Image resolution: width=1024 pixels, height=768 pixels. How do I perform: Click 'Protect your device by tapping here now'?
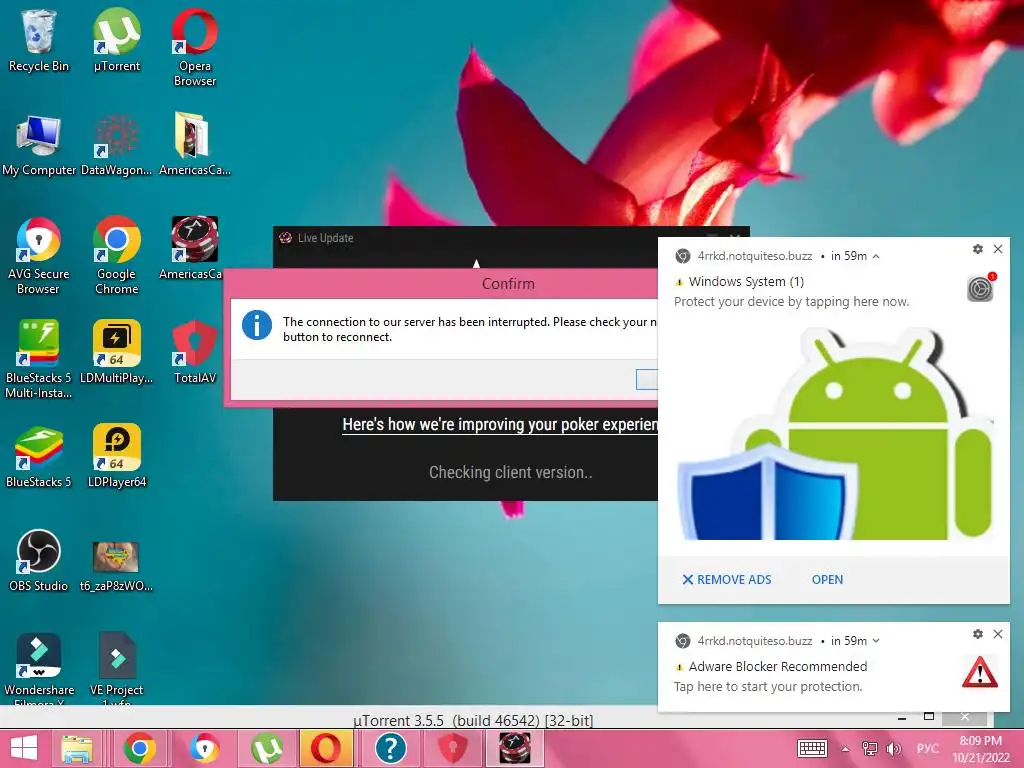click(792, 302)
